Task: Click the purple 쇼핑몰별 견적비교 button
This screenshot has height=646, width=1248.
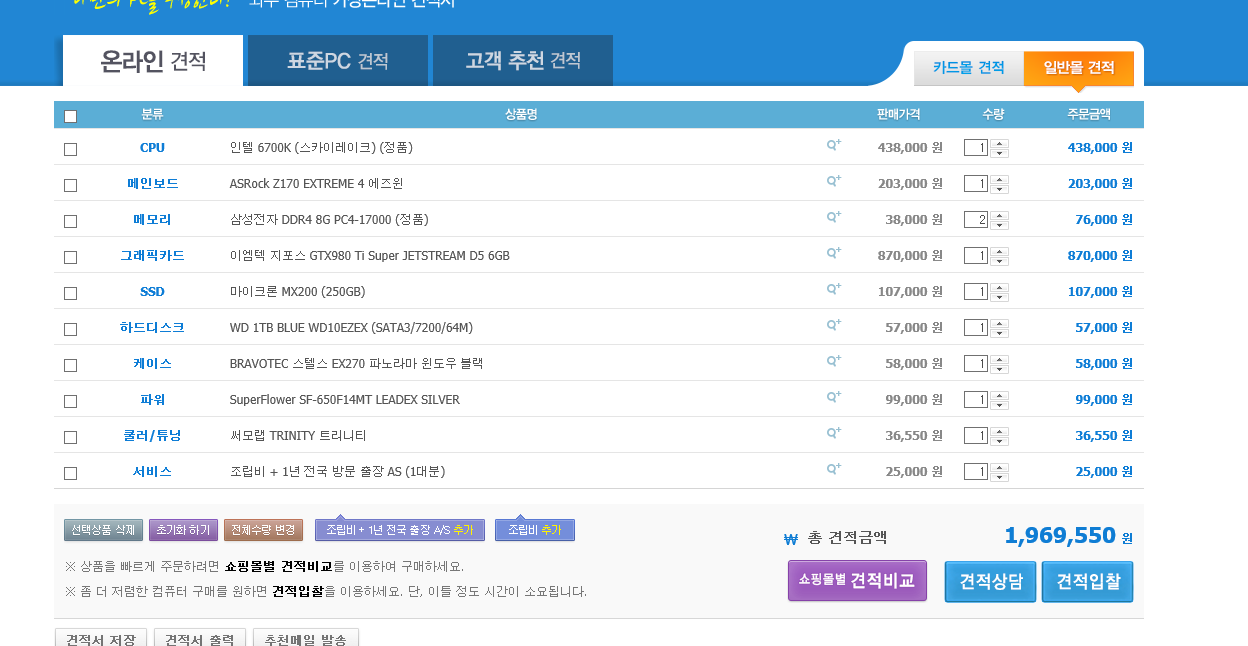Action: point(857,581)
